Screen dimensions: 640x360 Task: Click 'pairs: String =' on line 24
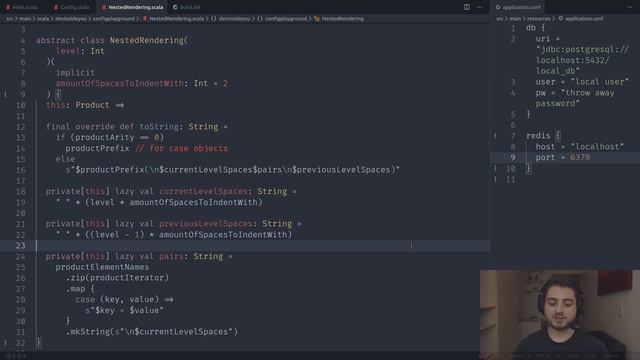pyautogui.click(x=196, y=256)
